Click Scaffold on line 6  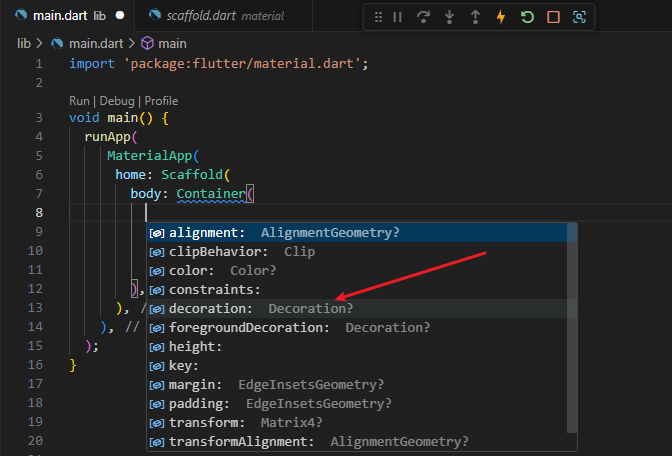point(192,174)
